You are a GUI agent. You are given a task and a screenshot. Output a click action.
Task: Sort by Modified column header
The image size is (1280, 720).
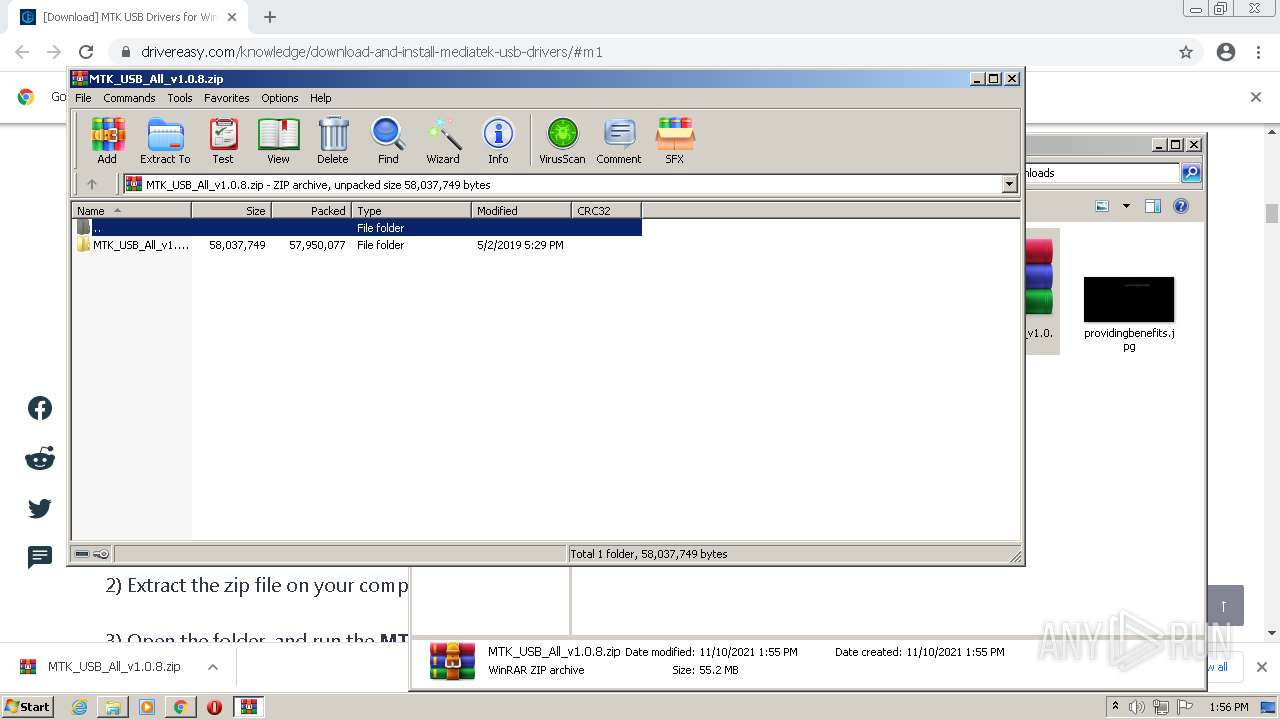(521, 211)
